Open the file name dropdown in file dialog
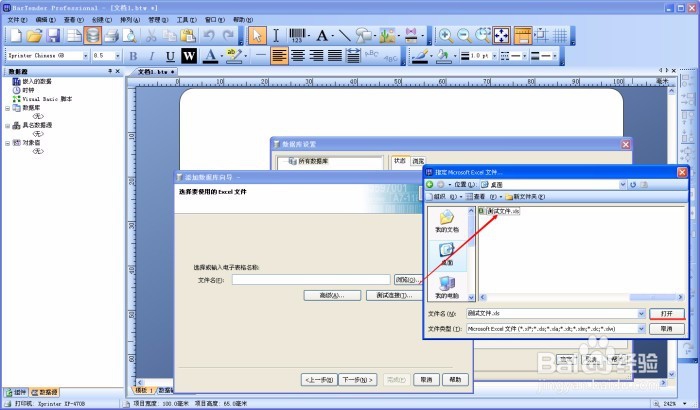This screenshot has width=700, height=410. coord(641,314)
